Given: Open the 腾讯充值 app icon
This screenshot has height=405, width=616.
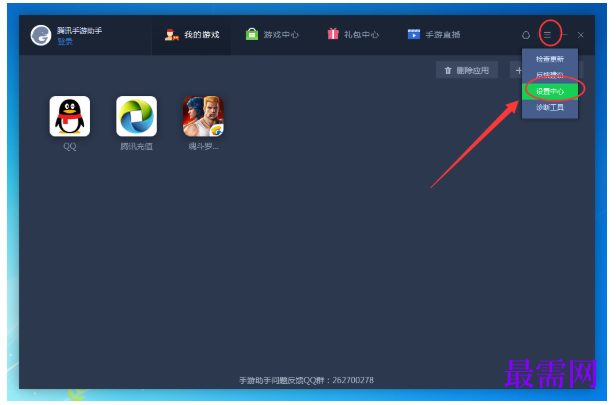Looking at the screenshot, I should pos(136,116).
